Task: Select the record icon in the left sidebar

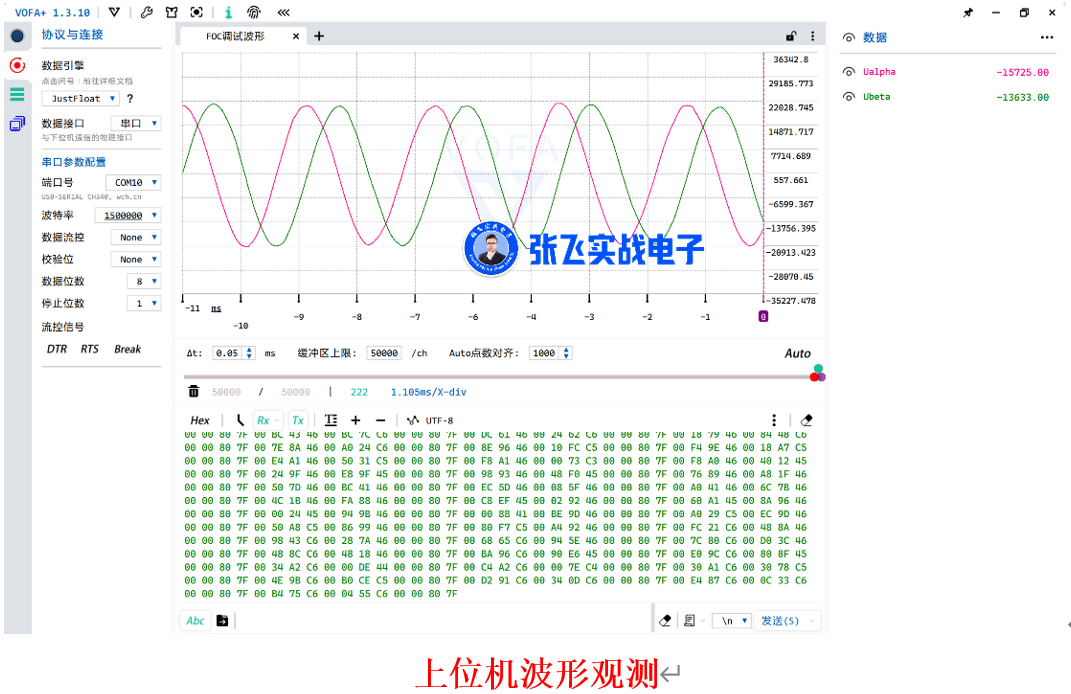Action: pos(16,65)
